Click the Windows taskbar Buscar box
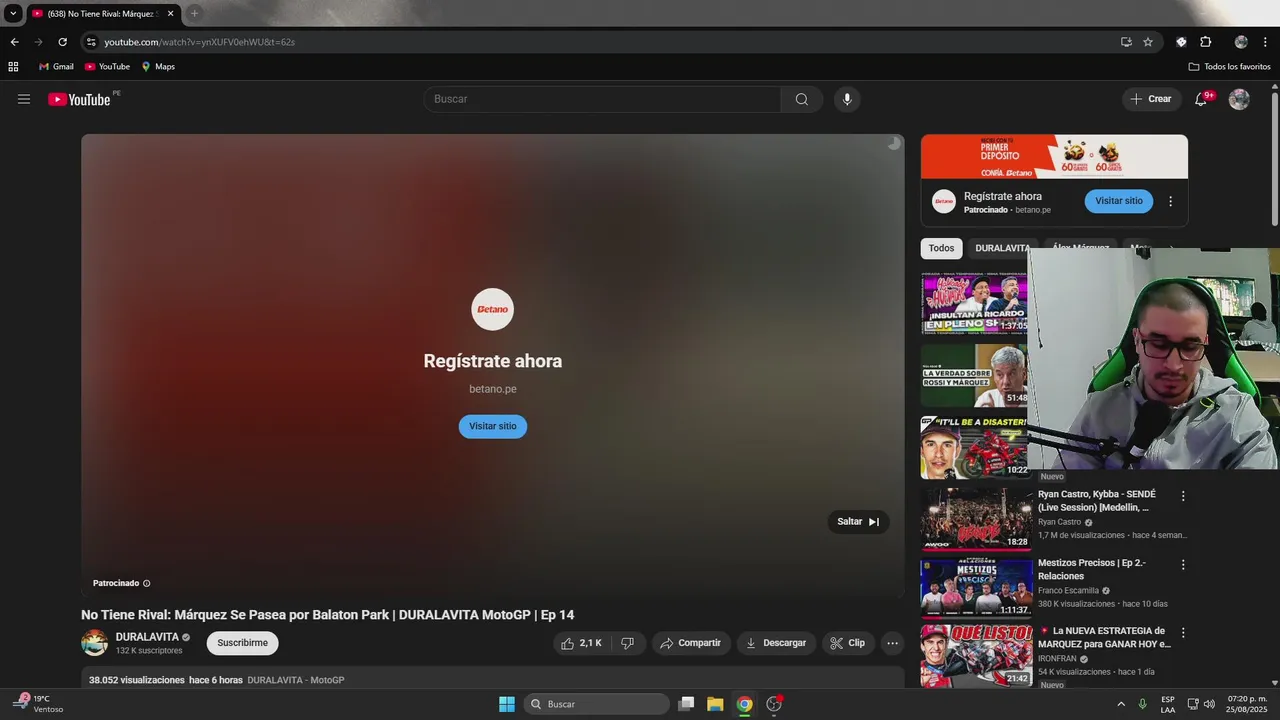The image size is (1280, 720). (x=597, y=704)
